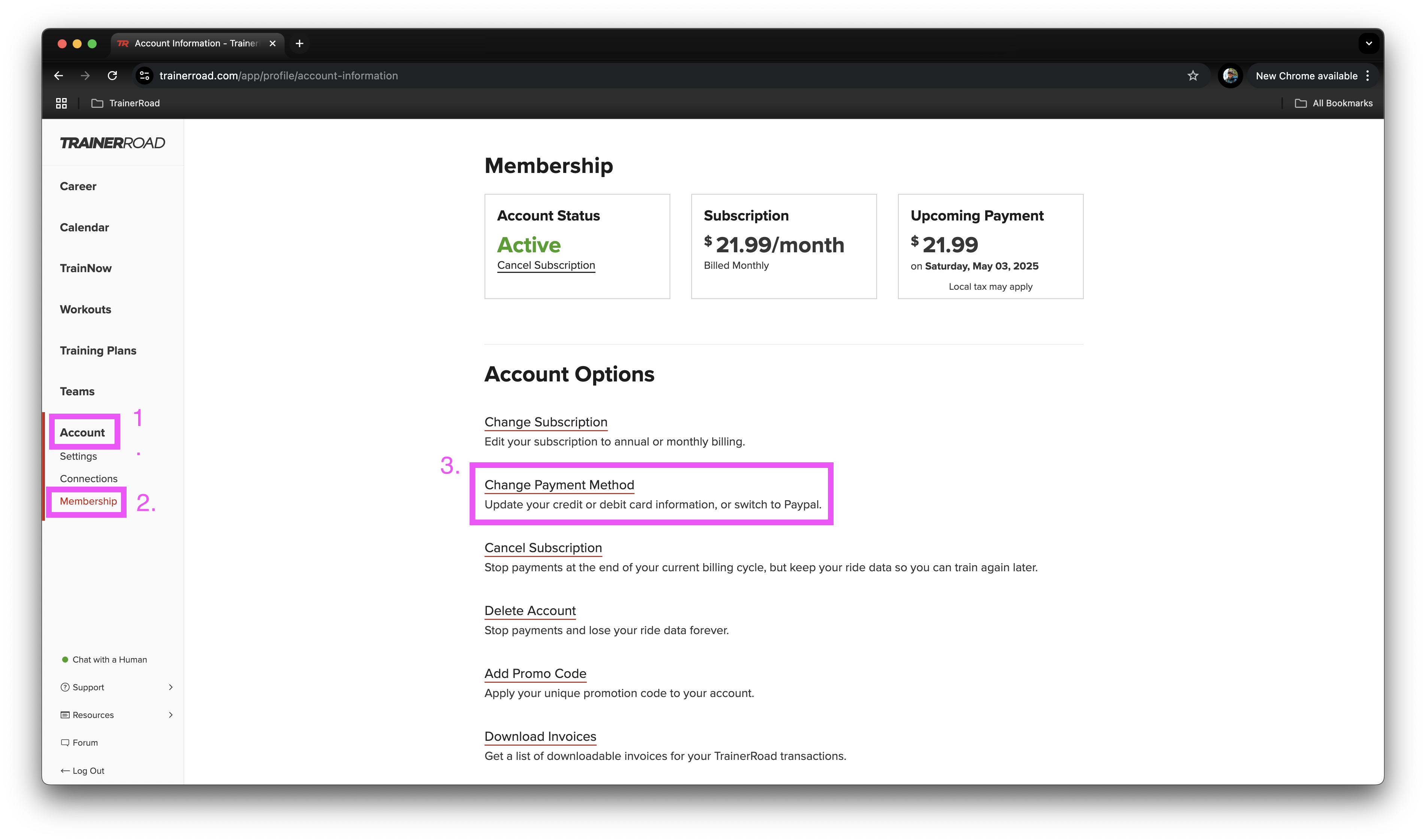
Task: Select Account in sidebar
Action: (82, 432)
